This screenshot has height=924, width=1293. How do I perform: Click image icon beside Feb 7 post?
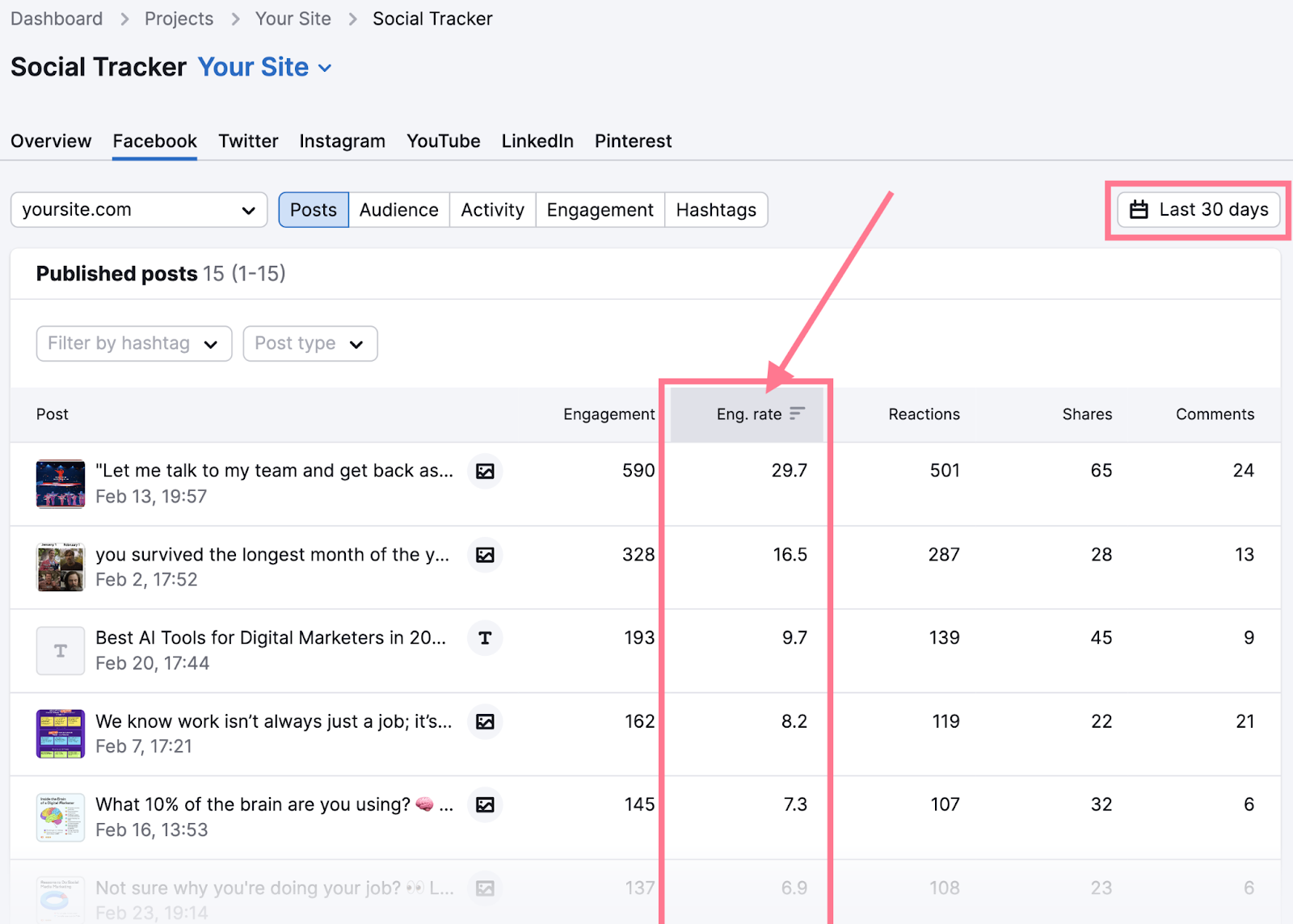[485, 721]
